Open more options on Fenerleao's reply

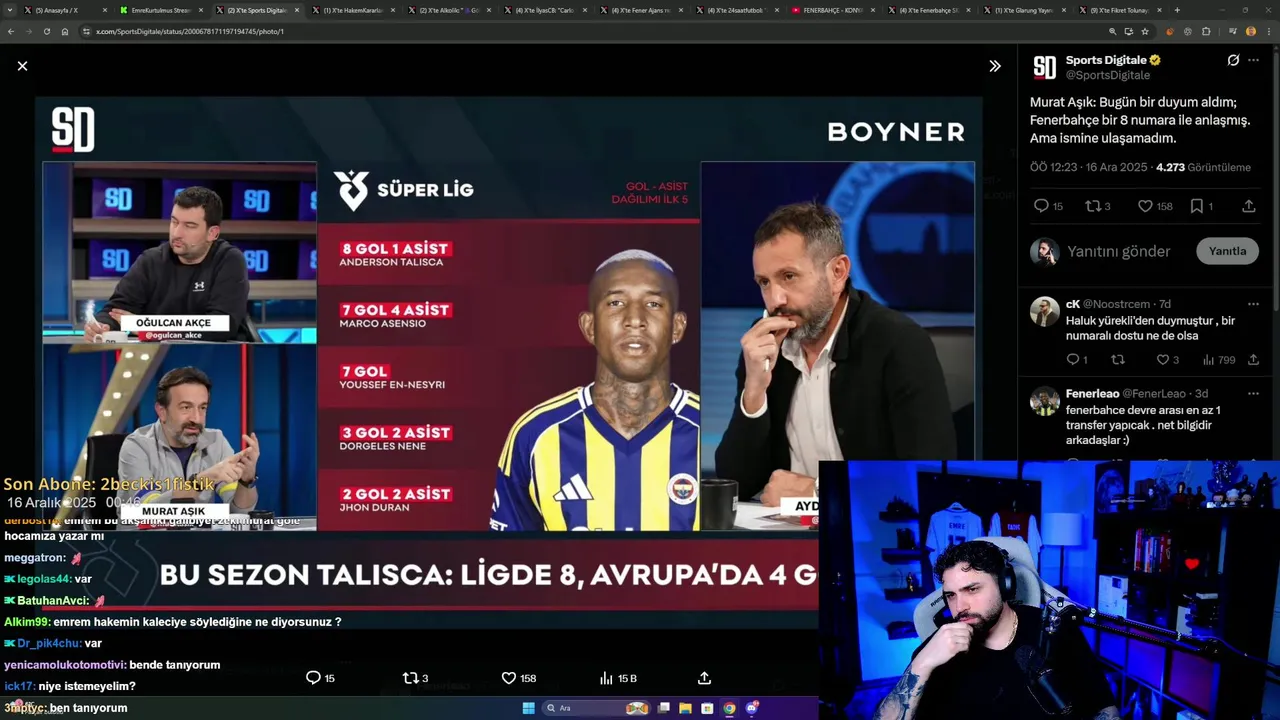(x=1253, y=394)
